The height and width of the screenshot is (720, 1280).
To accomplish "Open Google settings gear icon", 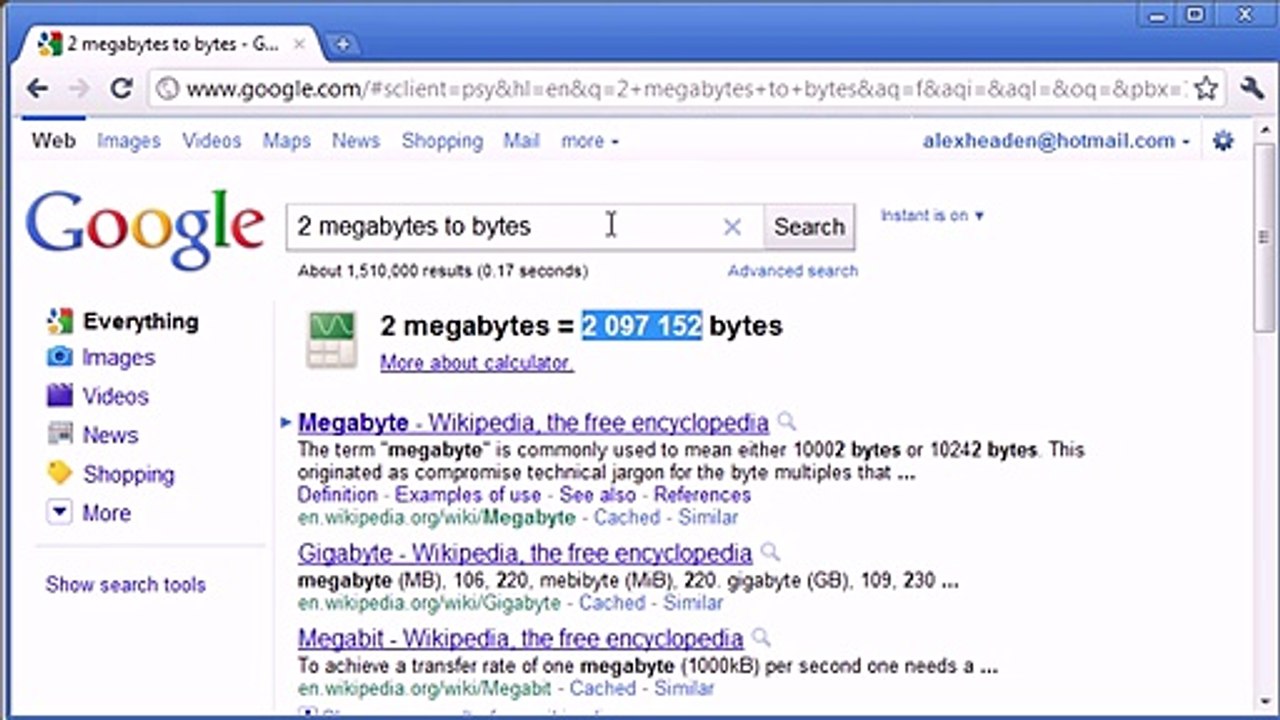I will [x=1223, y=141].
